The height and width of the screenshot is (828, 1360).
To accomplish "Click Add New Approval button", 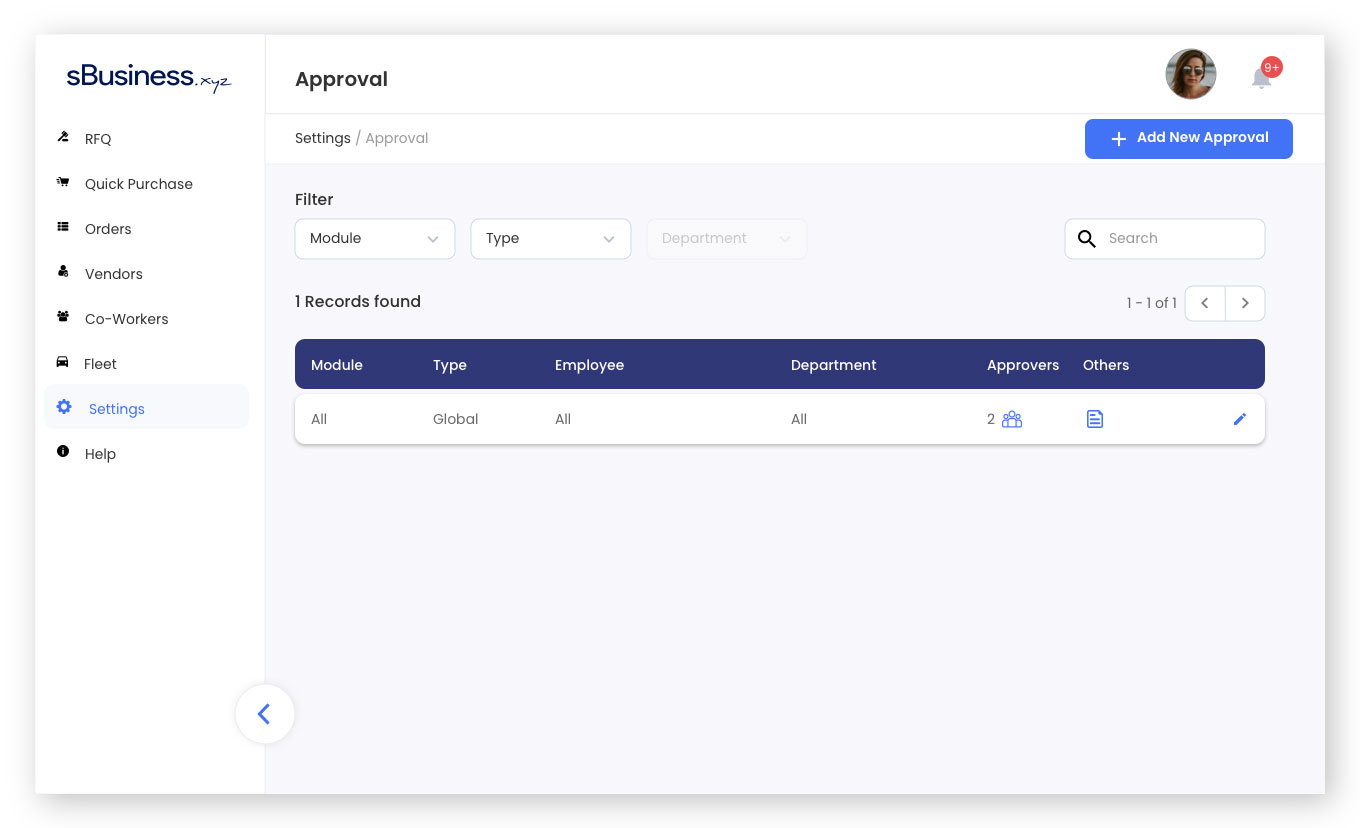I will tap(1188, 139).
